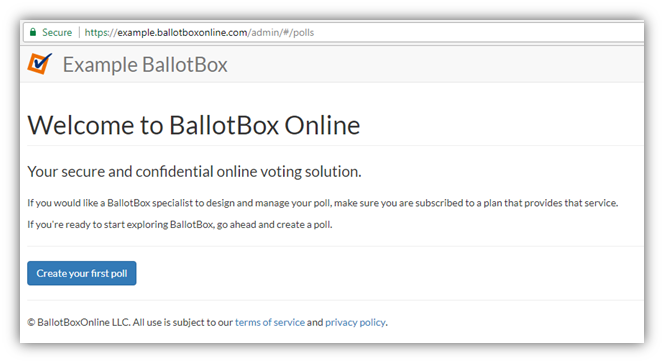Click the word "and" between footer links
664x363 pixels.
pos(315,322)
